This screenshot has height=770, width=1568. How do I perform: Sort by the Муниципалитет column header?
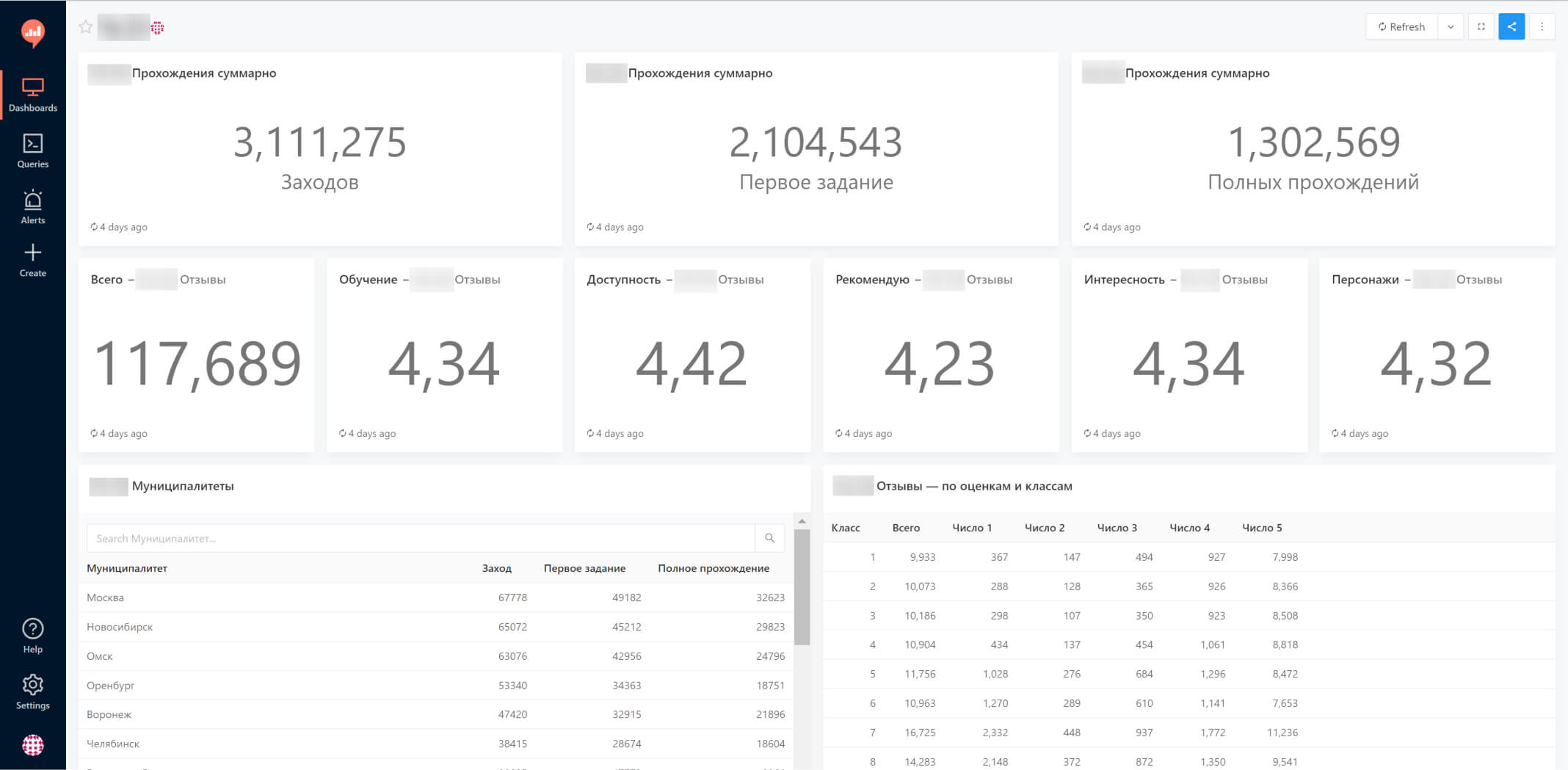click(x=127, y=568)
